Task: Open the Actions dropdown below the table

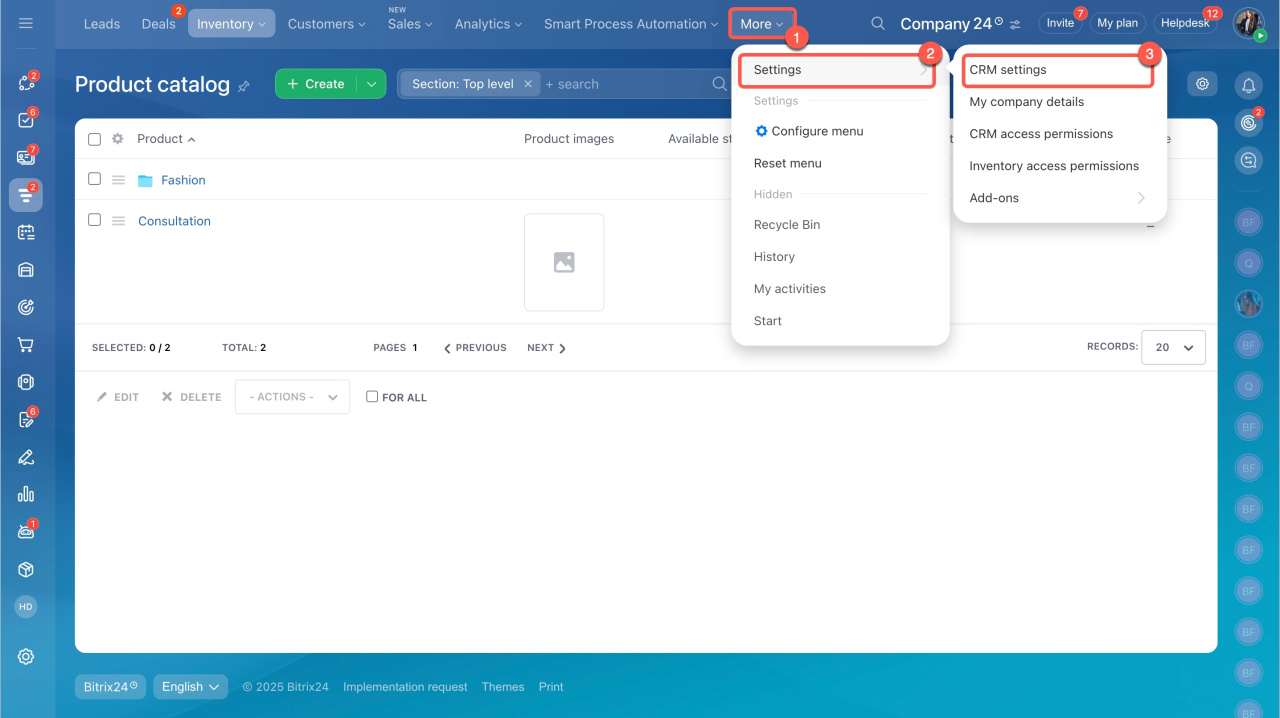Action: (293, 397)
